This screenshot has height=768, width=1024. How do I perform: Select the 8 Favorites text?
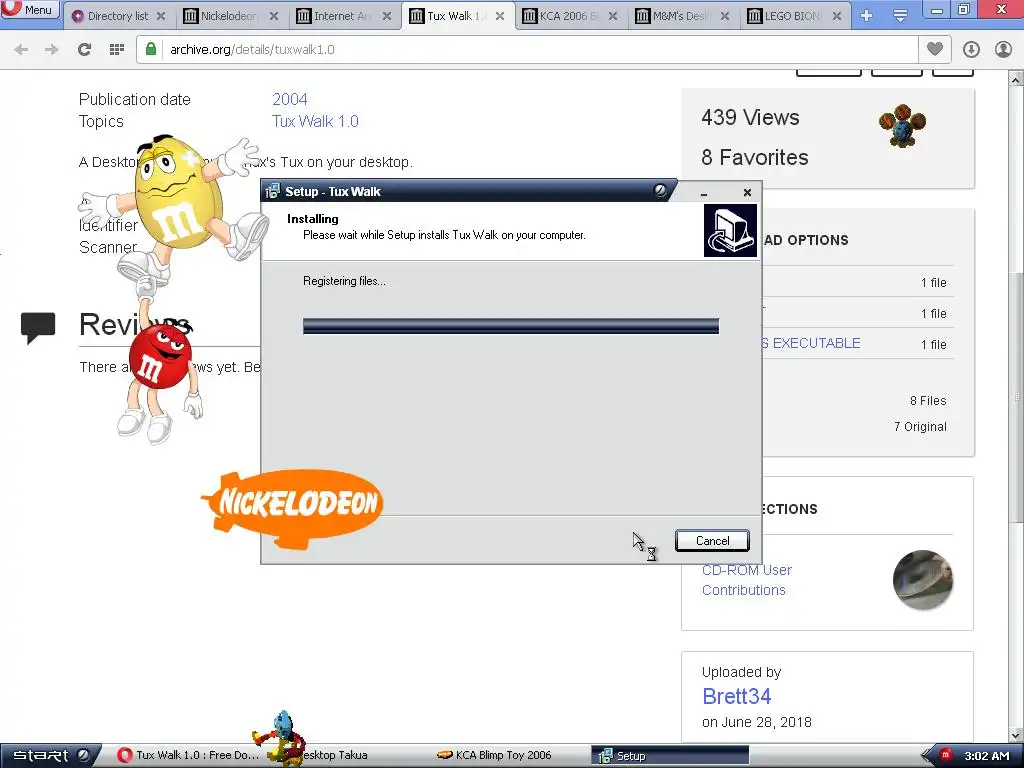click(754, 157)
